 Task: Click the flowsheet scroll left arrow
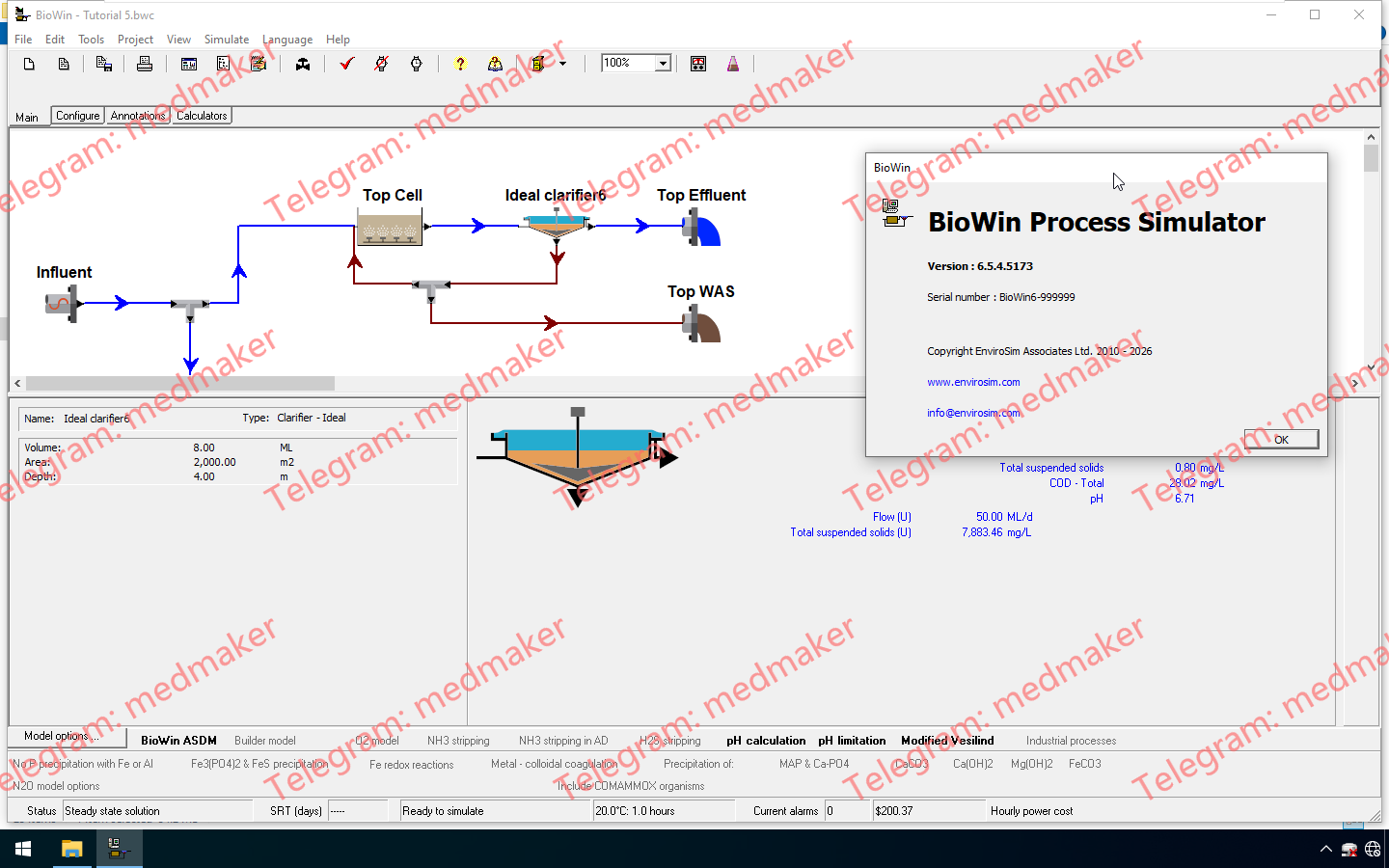[17, 383]
